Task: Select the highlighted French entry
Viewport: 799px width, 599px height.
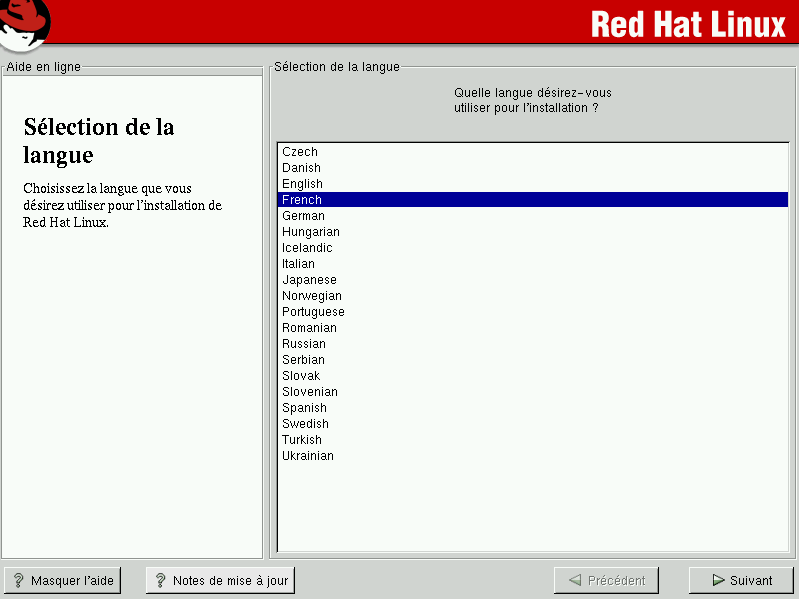Action: click(302, 200)
